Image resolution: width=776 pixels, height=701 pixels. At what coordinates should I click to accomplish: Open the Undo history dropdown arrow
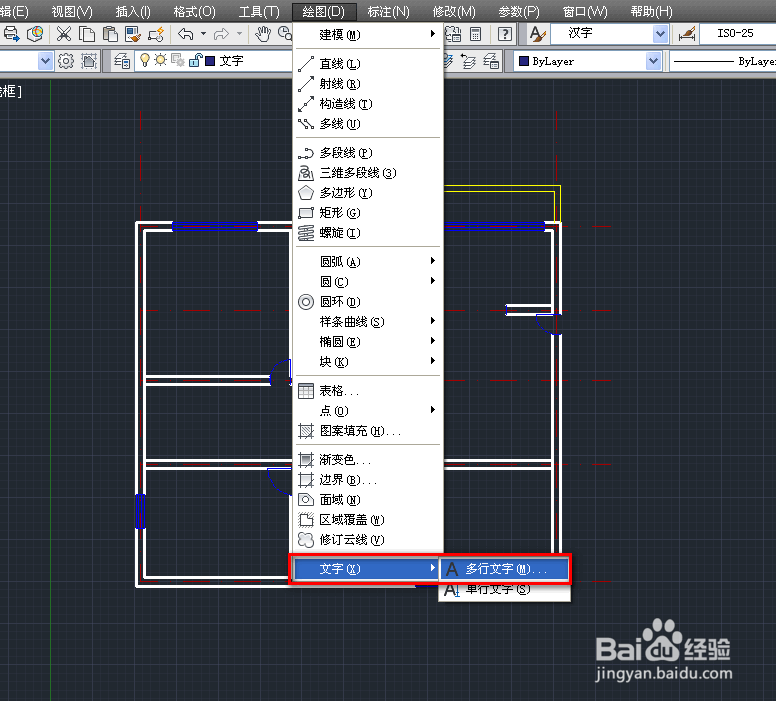pos(203,34)
